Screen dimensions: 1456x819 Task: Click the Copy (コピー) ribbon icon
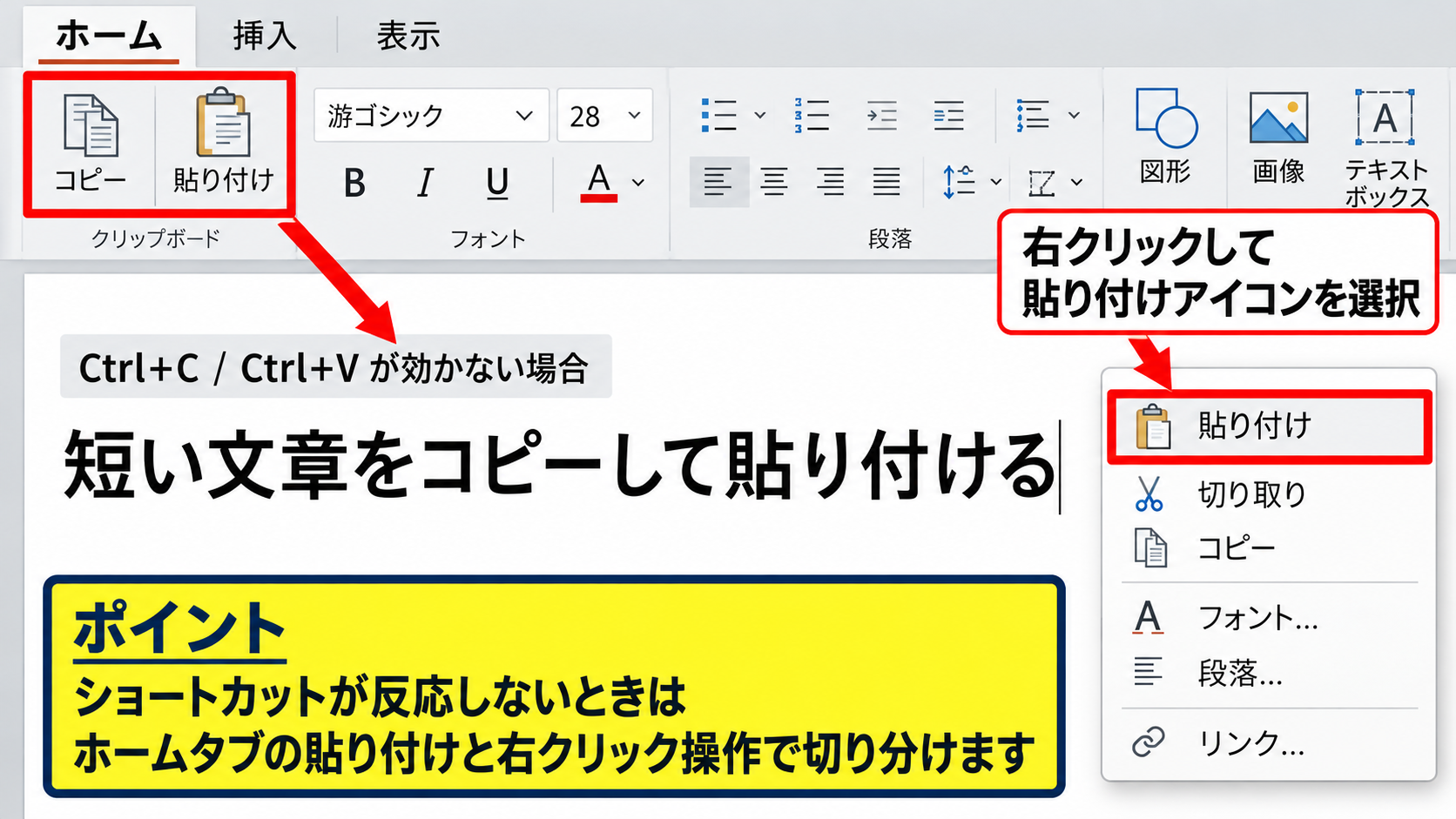pos(91,126)
